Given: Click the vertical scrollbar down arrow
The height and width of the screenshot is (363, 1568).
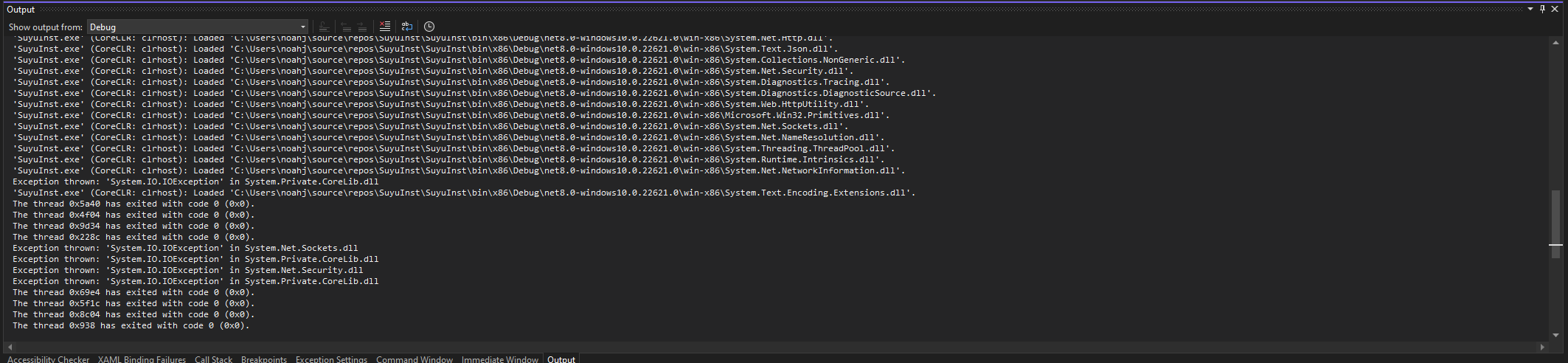Looking at the screenshot, I should (1555, 335).
